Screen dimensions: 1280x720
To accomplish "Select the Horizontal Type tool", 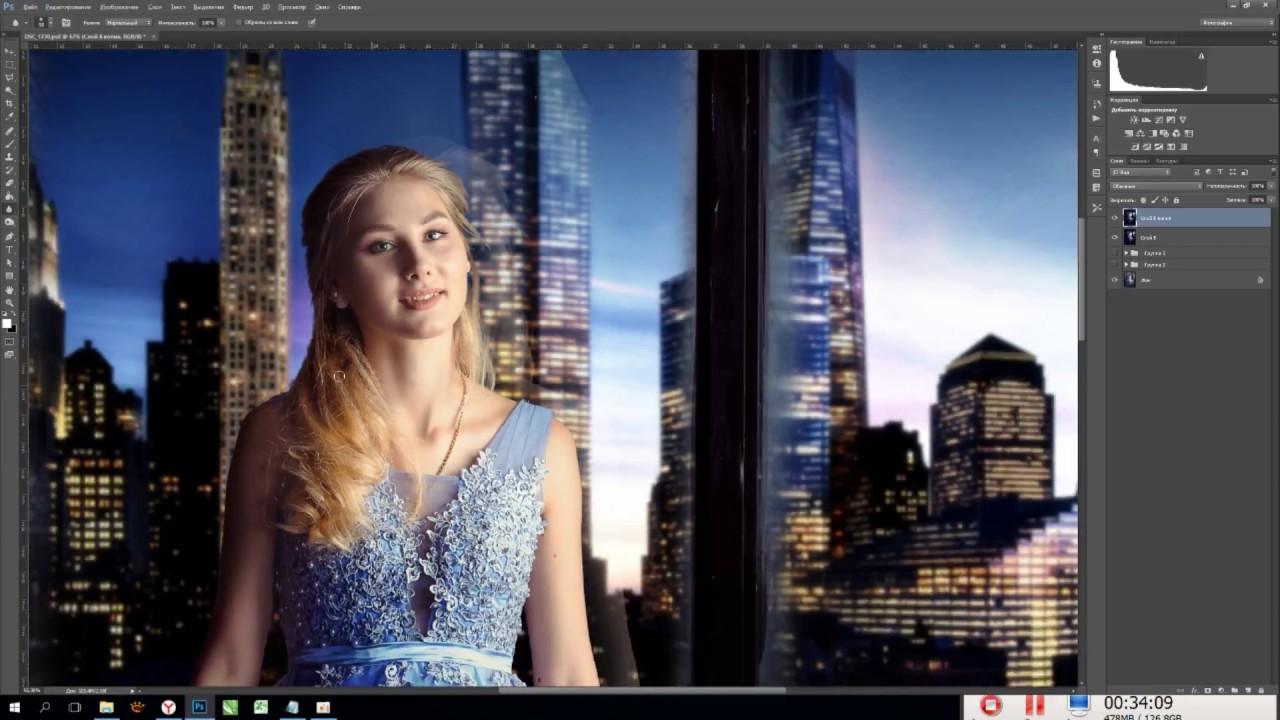I will point(10,249).
